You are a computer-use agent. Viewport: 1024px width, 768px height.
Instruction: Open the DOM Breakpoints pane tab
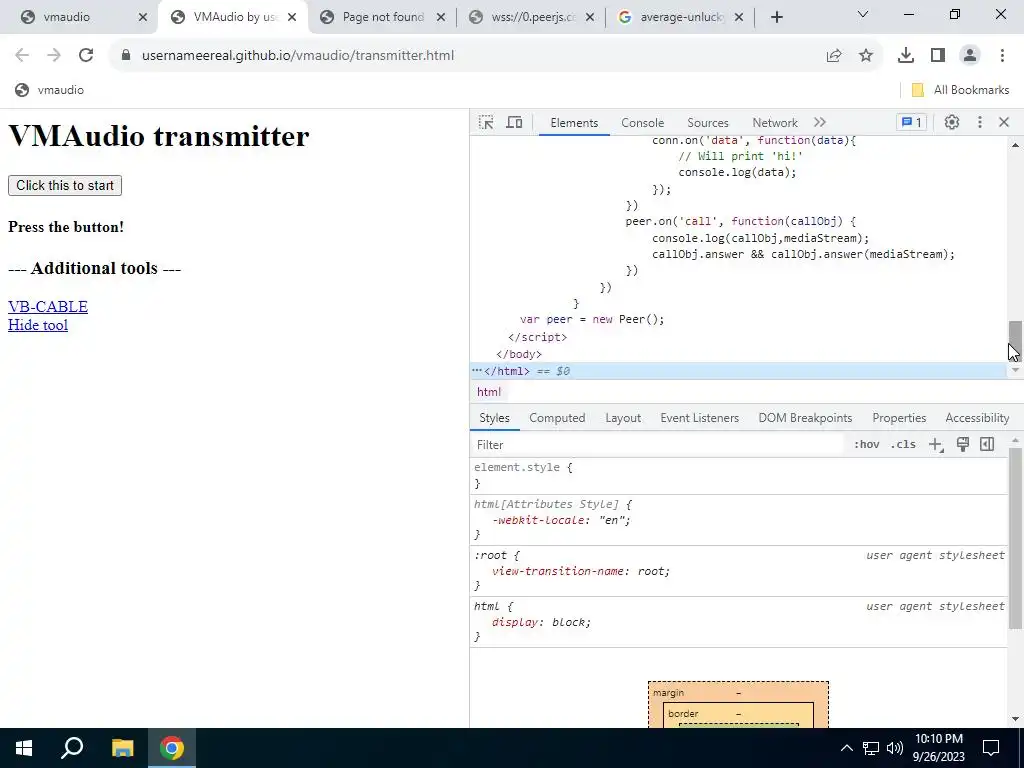[805, 418]
